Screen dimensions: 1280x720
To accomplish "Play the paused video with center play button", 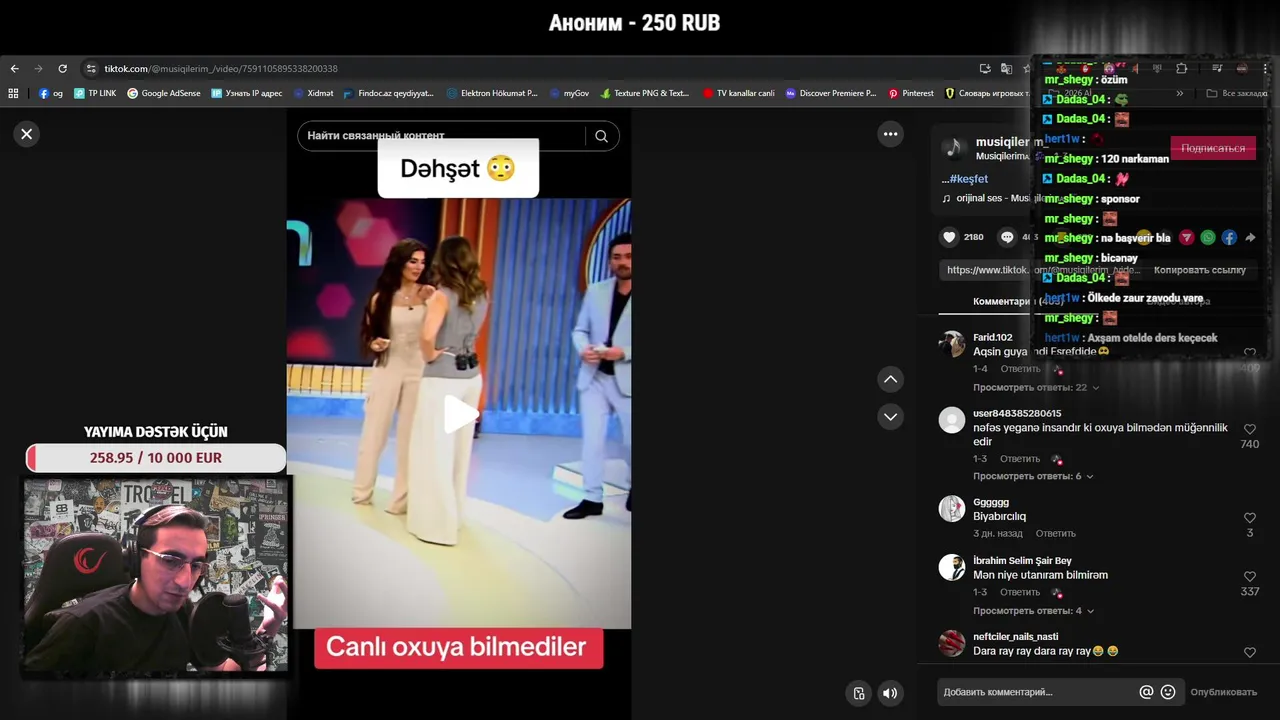I will pyautogui.click(x=459, y=415).
